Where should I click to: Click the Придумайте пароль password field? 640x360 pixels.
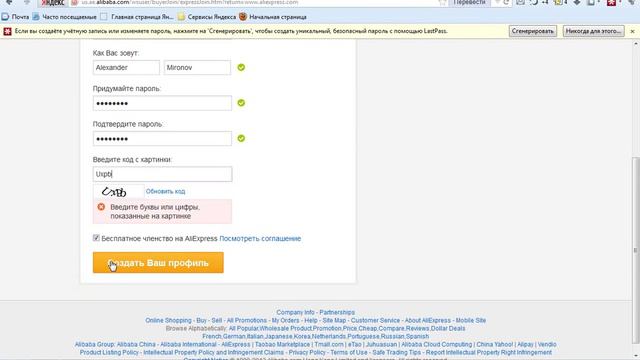pyautogui.click(x=162, y=103)
